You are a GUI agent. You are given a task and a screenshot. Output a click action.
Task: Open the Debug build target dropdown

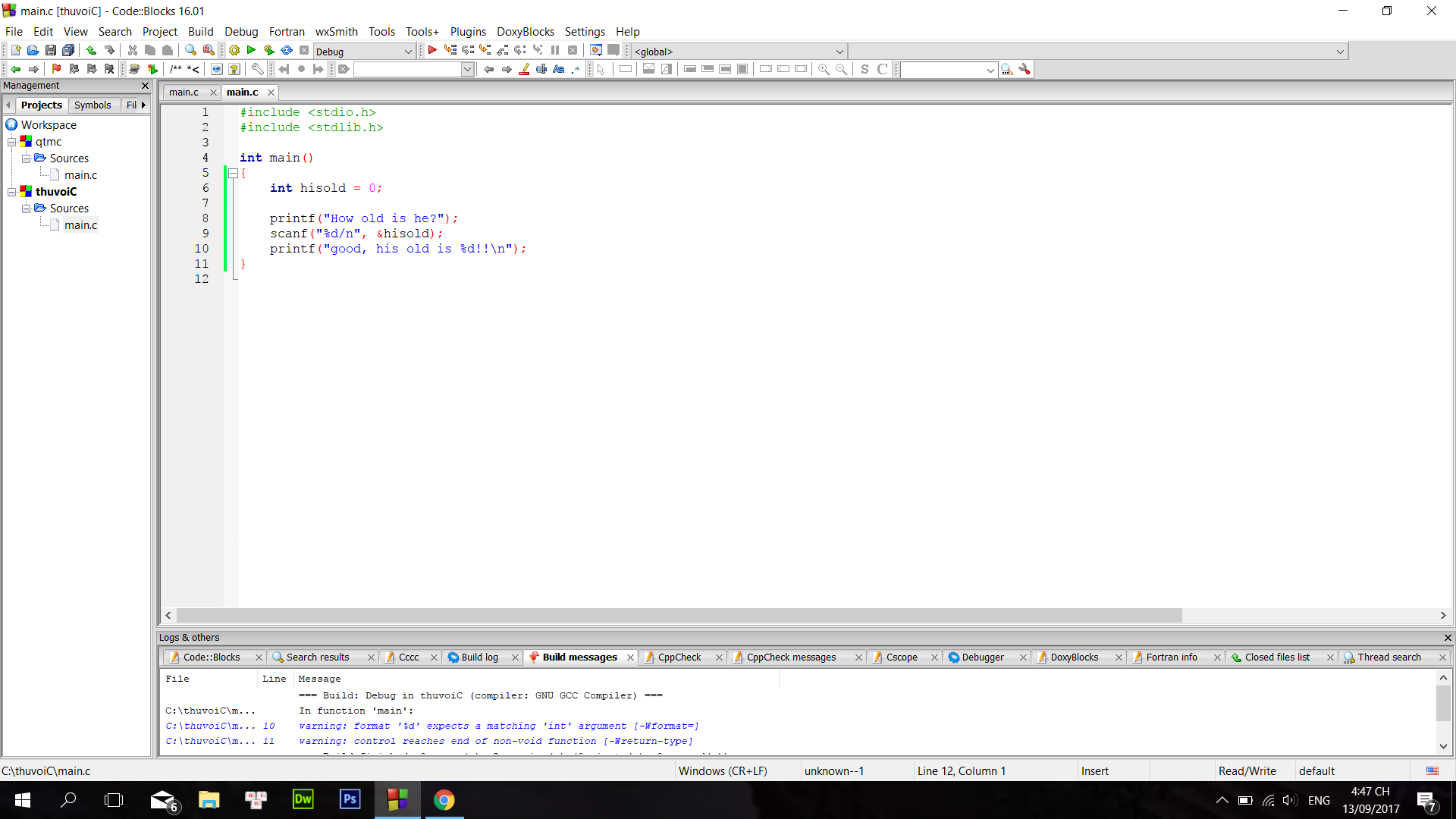(x=408, y=52)
